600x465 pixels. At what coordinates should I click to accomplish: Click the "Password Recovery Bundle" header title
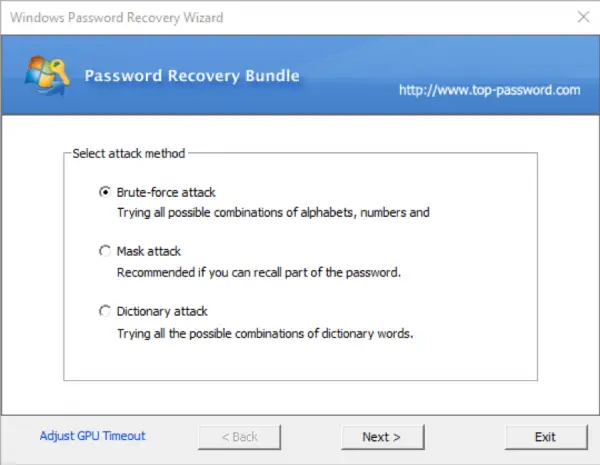click(192, 75)
